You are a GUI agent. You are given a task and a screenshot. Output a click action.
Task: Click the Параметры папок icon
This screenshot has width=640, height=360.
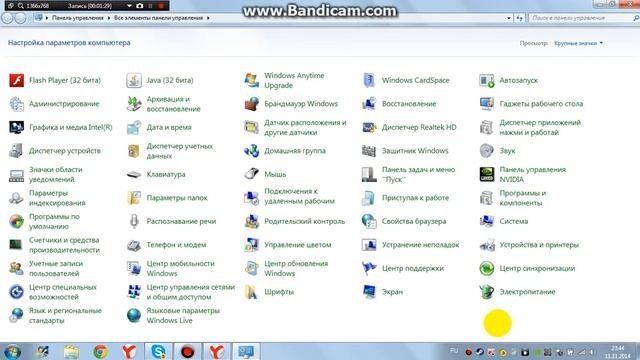pyautogui.click(x=134, y=198)
